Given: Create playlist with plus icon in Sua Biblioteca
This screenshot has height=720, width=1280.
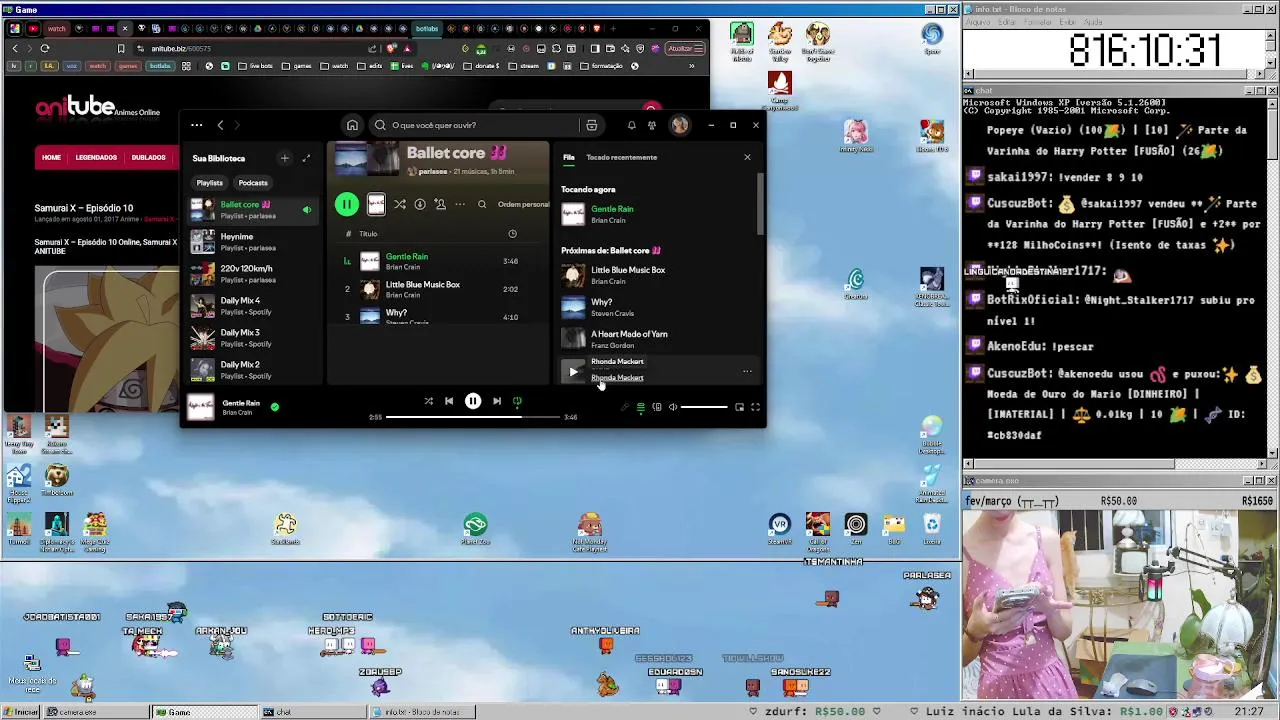Looking at the screenshot, I should click(284, 158).
